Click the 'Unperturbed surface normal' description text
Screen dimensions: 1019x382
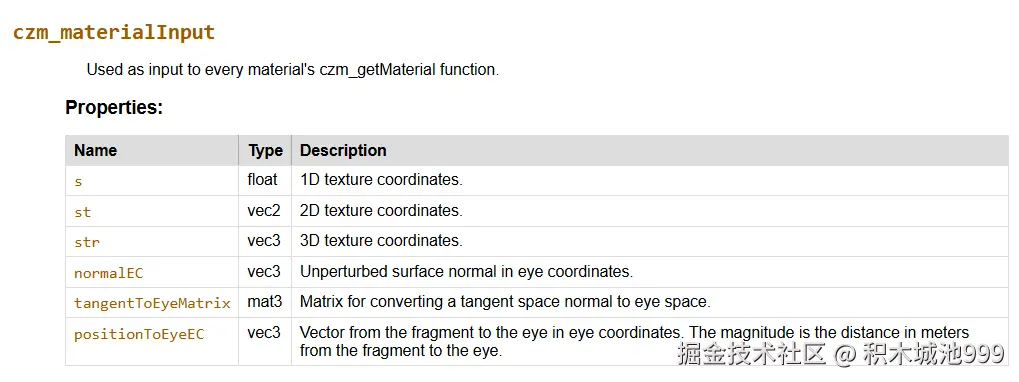[x=467, y=271]
